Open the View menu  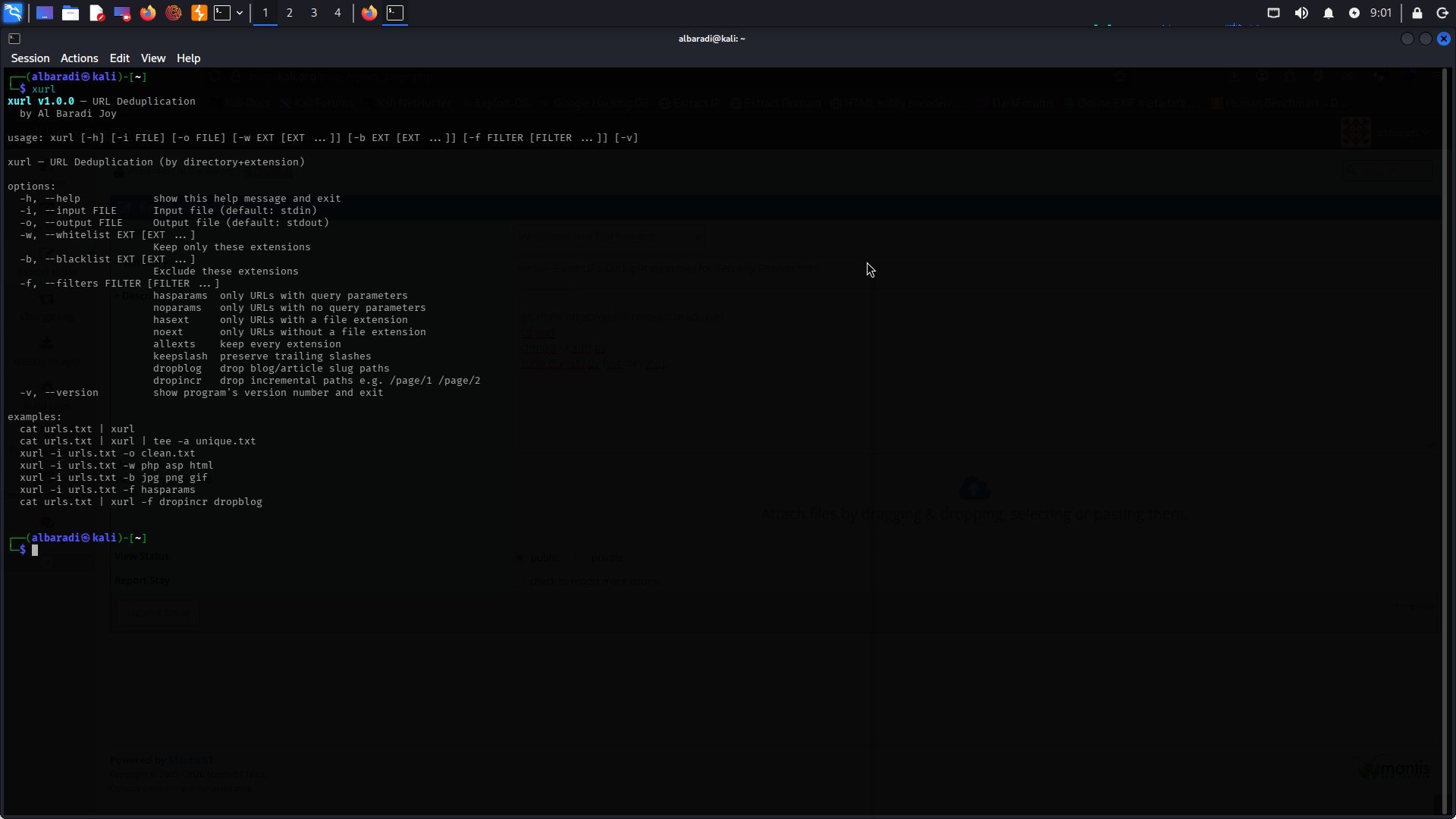(x=152, y=58)
